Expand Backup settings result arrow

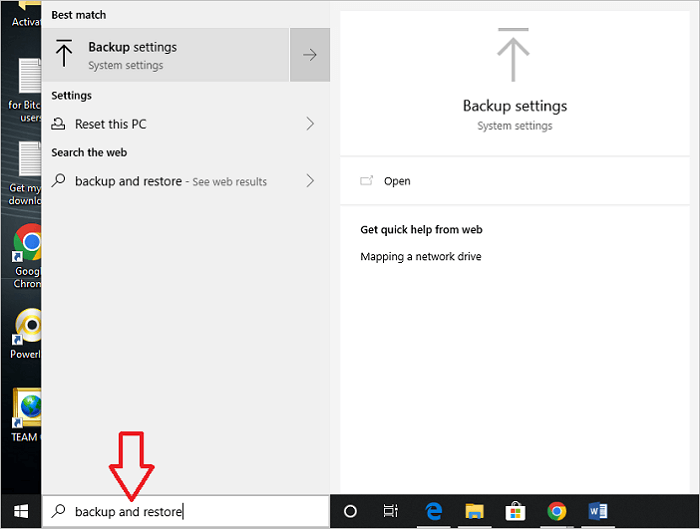[310, 55]
